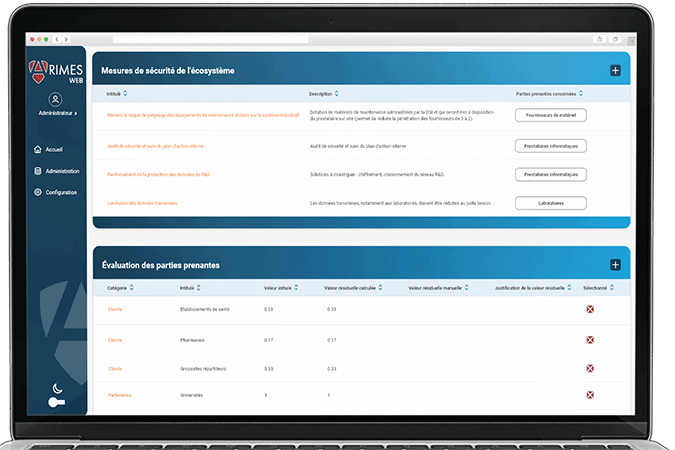Viewport: 675px width, 450px height.
Task: Click the moon dark mode icon
Action: (57, 388)
